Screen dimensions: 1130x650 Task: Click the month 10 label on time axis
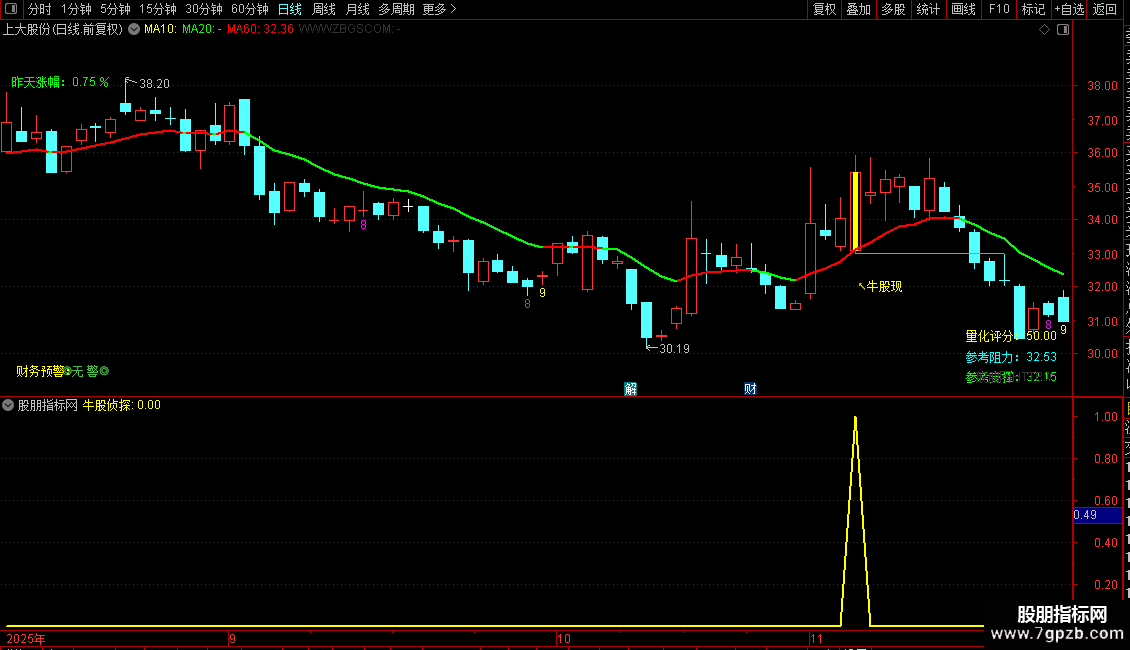point(564,639)
